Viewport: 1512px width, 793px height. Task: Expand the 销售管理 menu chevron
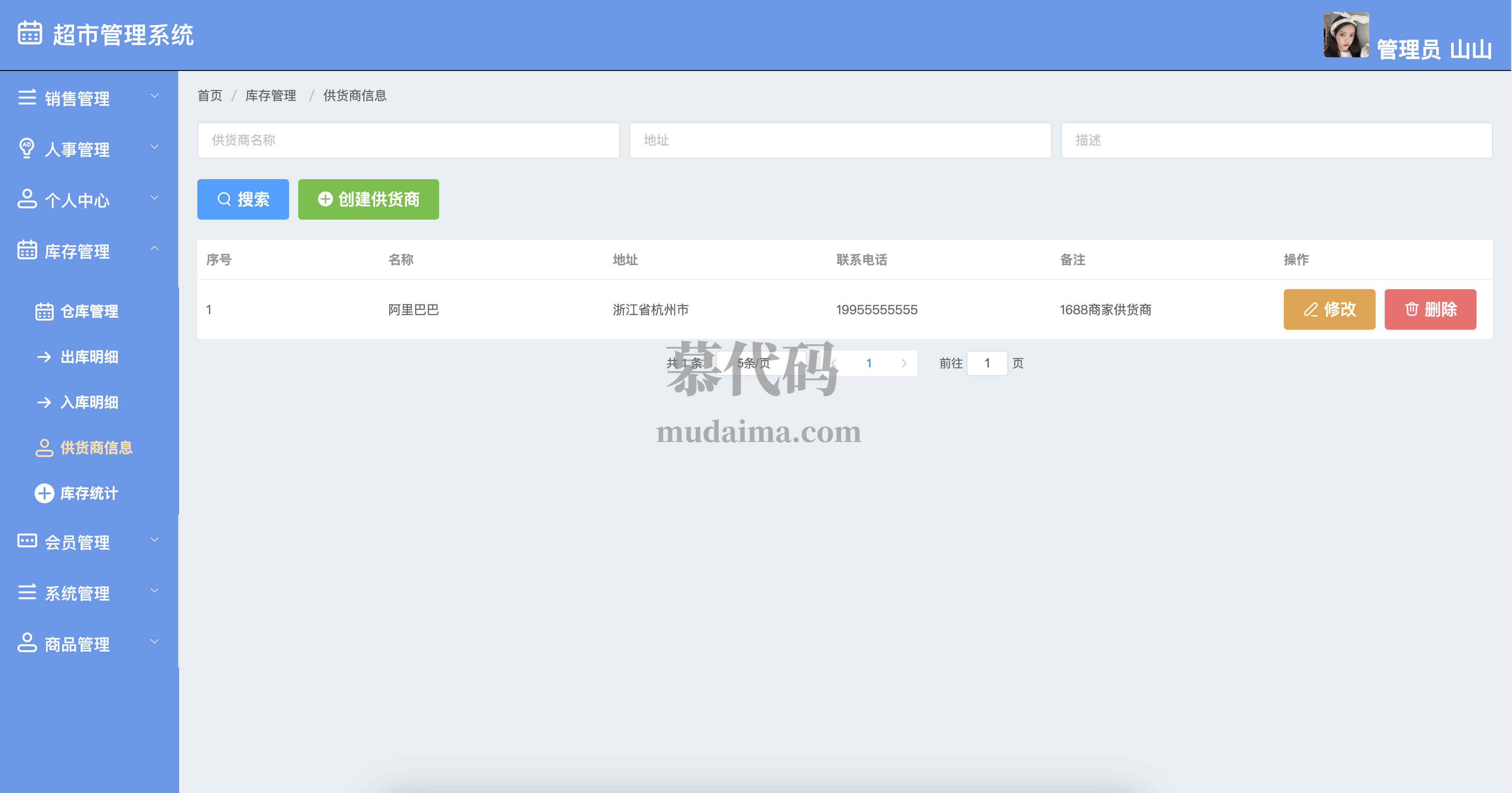(x=155, y=95)
